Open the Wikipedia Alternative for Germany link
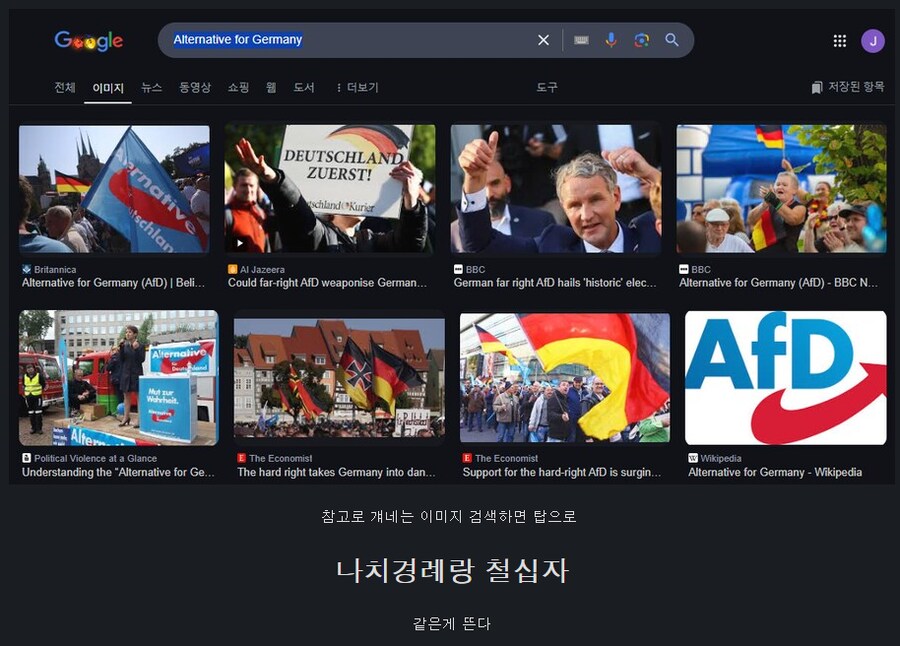 point(775,472)
